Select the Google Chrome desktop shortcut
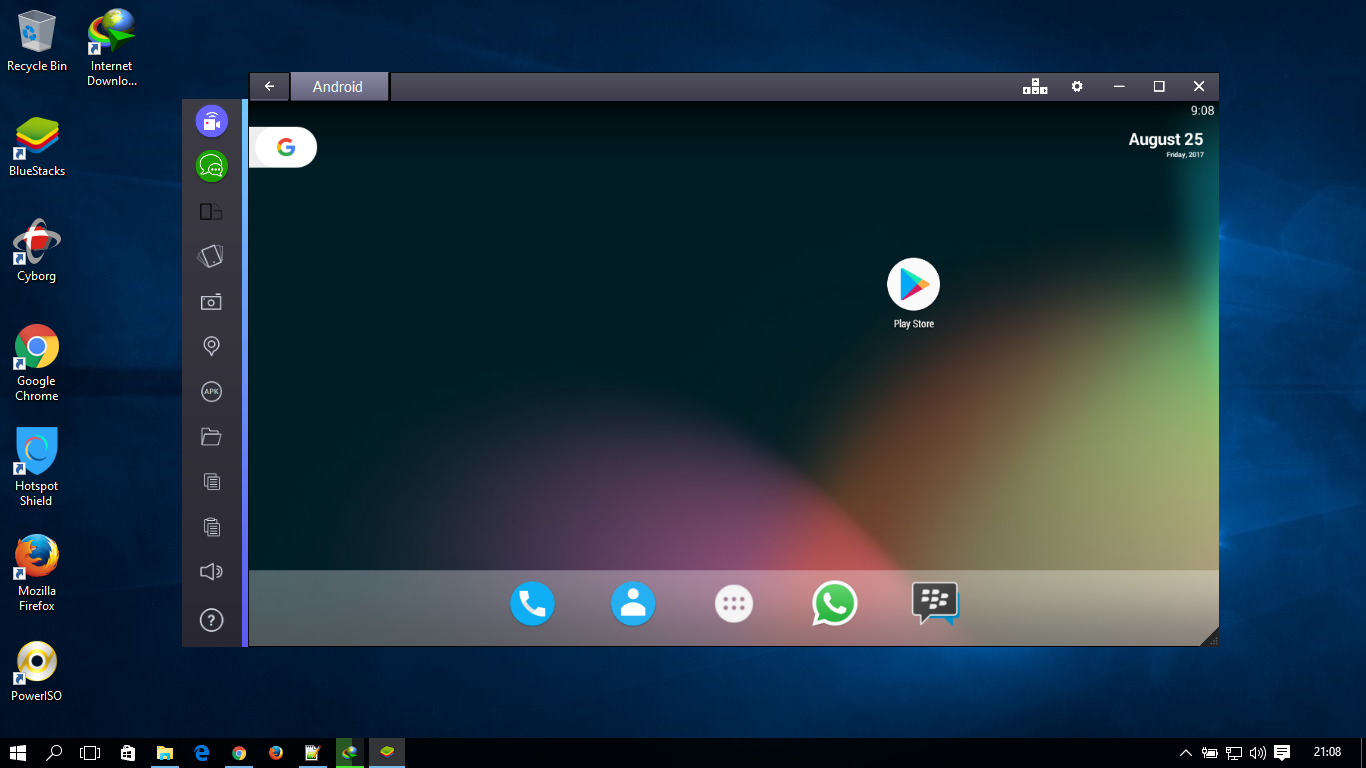The image size is (1366, 768). 37,363
